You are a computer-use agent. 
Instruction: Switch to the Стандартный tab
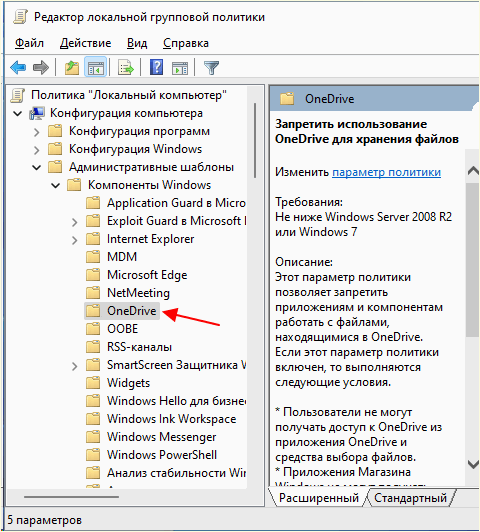coord(410,498)
